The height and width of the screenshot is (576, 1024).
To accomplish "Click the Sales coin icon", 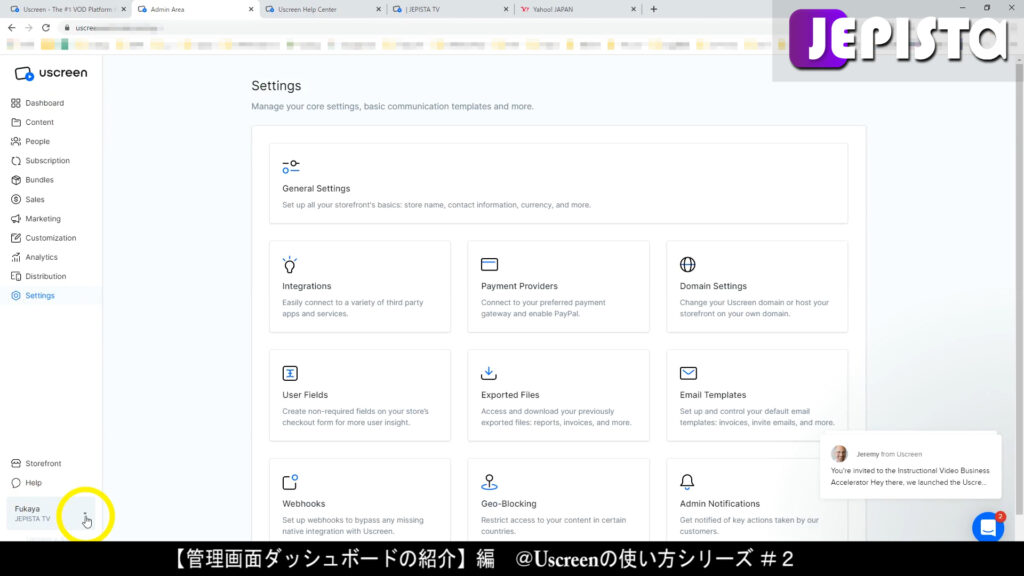I will click(x=16, y=199).
